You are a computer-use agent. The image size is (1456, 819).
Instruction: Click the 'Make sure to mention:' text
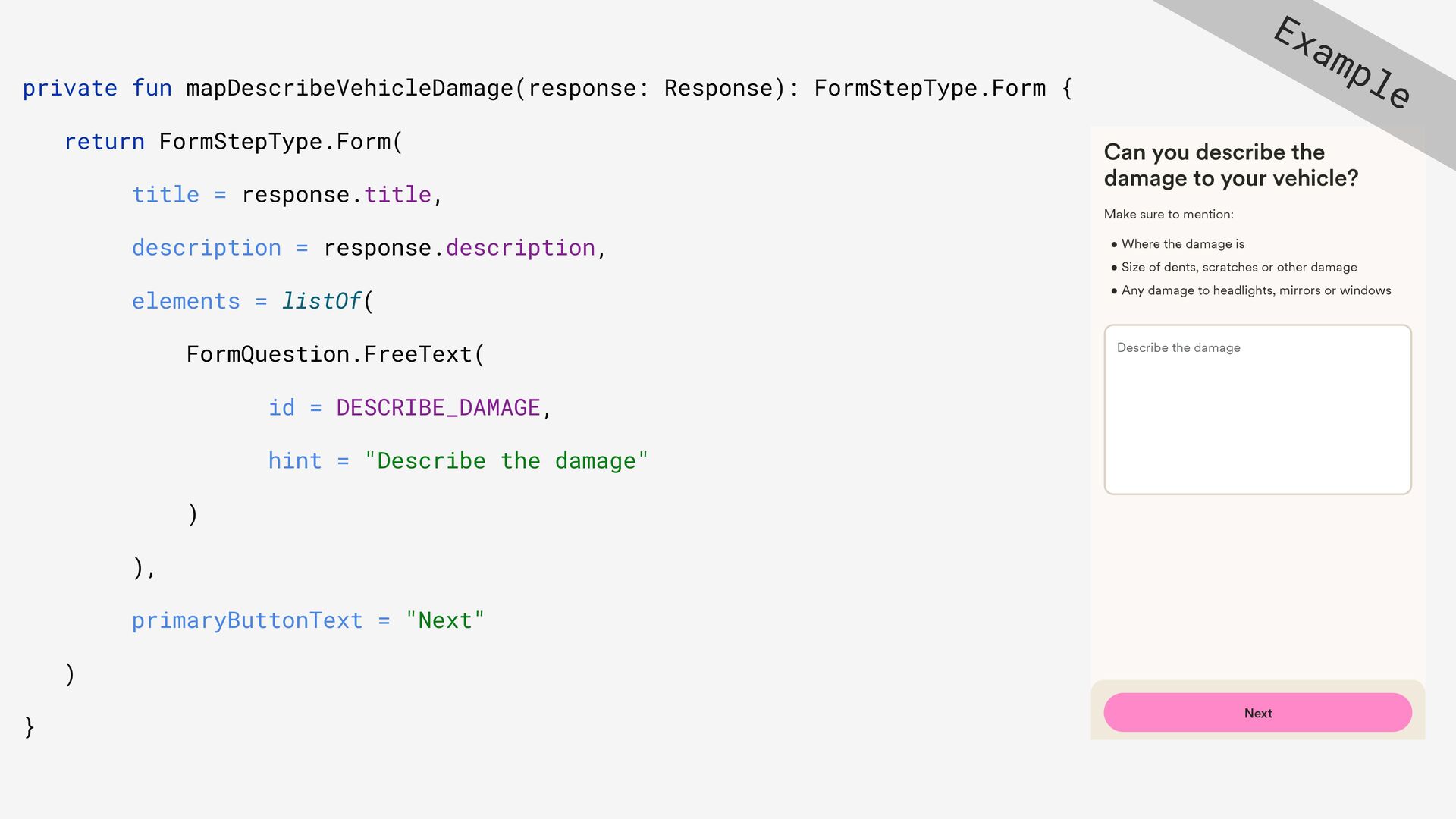[x=1168, y=215]
